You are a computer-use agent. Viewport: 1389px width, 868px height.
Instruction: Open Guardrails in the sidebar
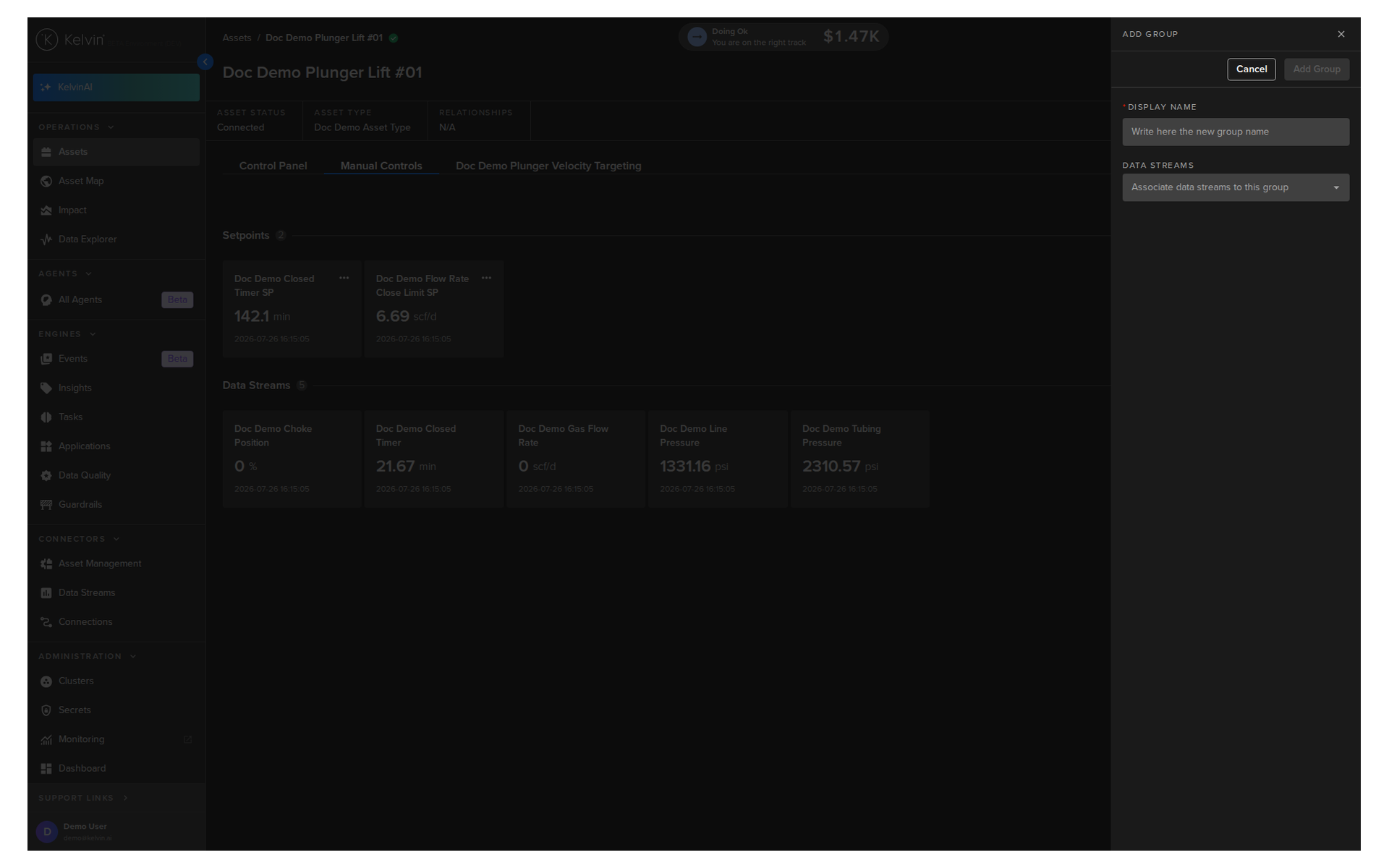116,505
